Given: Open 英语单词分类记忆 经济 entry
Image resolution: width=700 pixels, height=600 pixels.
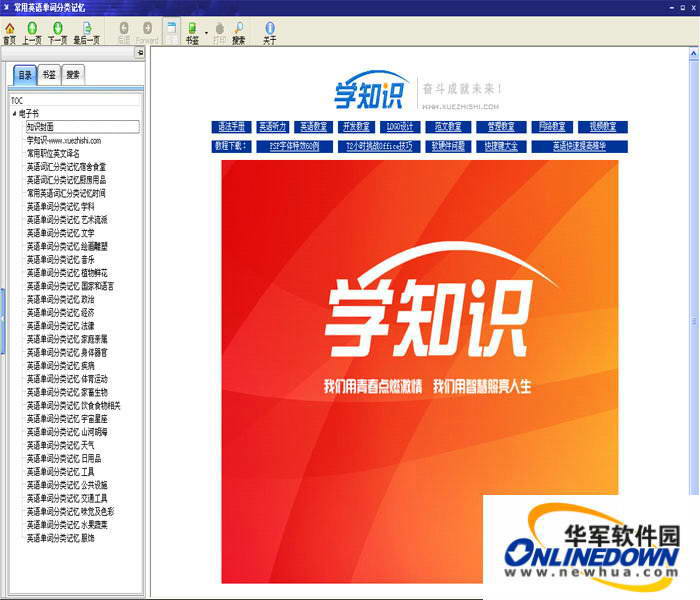Looking at the screenshot, I should coord(60,312).
